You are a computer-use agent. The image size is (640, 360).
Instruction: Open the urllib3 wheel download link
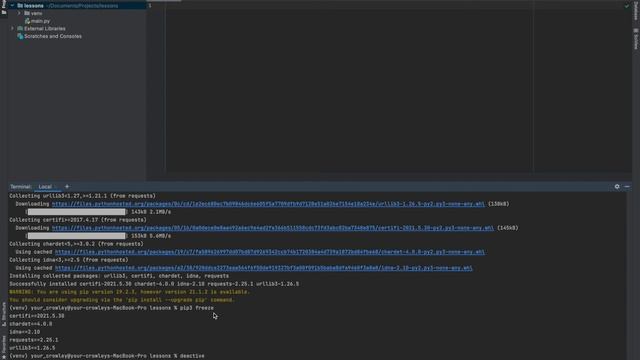point(268,204)
